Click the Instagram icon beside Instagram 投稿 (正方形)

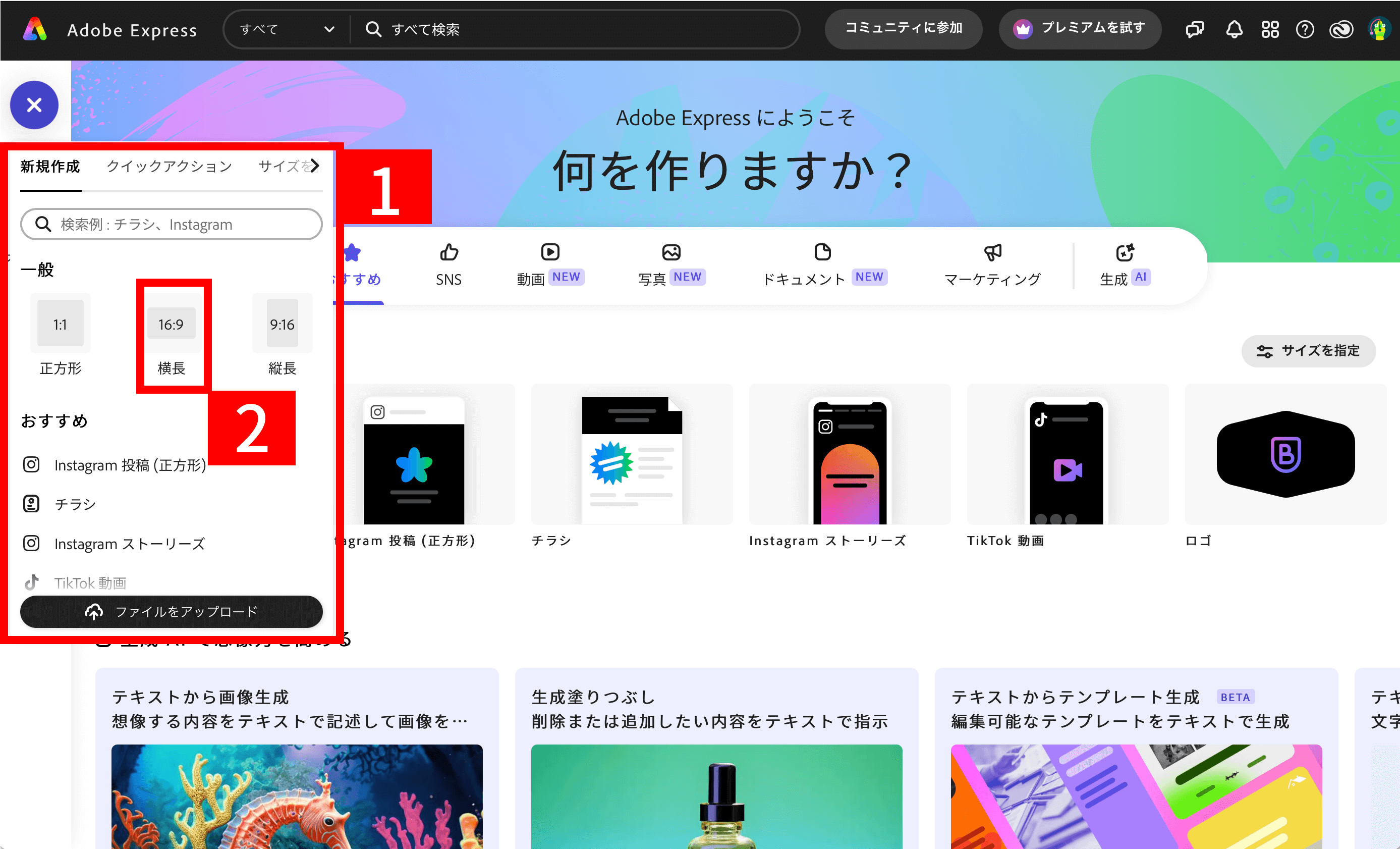click(31, 464)
